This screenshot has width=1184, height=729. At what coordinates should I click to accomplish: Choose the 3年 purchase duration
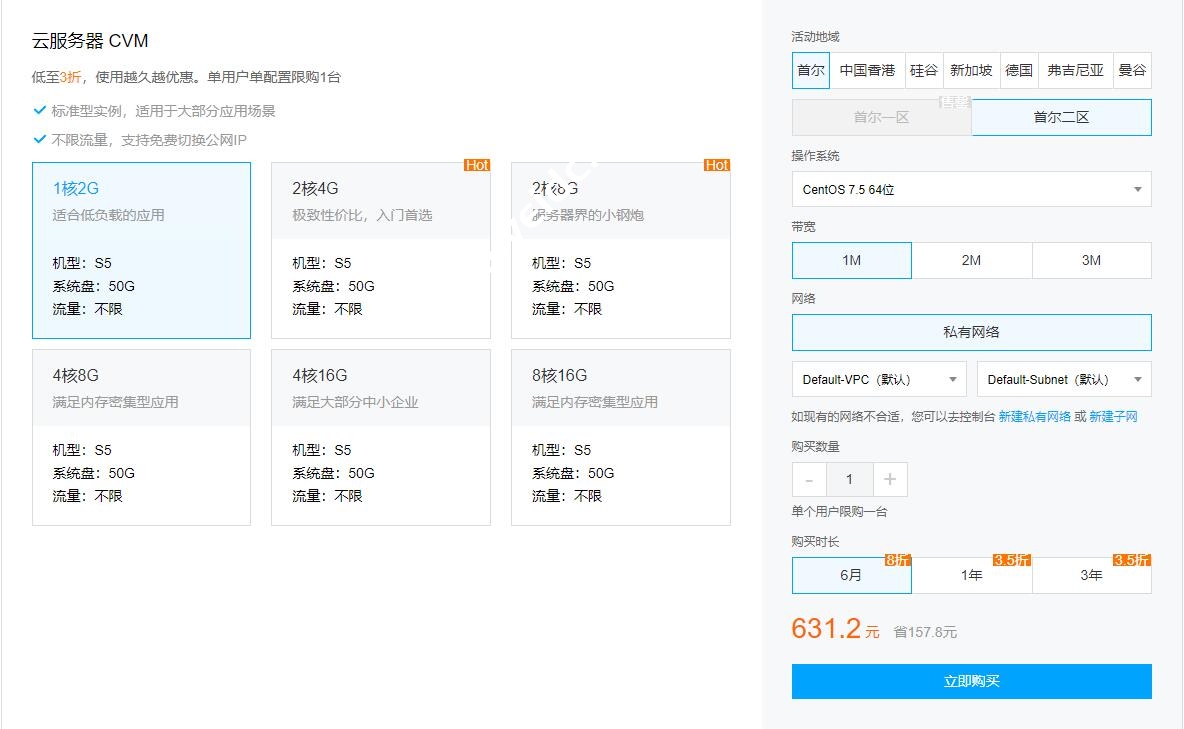click(1091, 575)
